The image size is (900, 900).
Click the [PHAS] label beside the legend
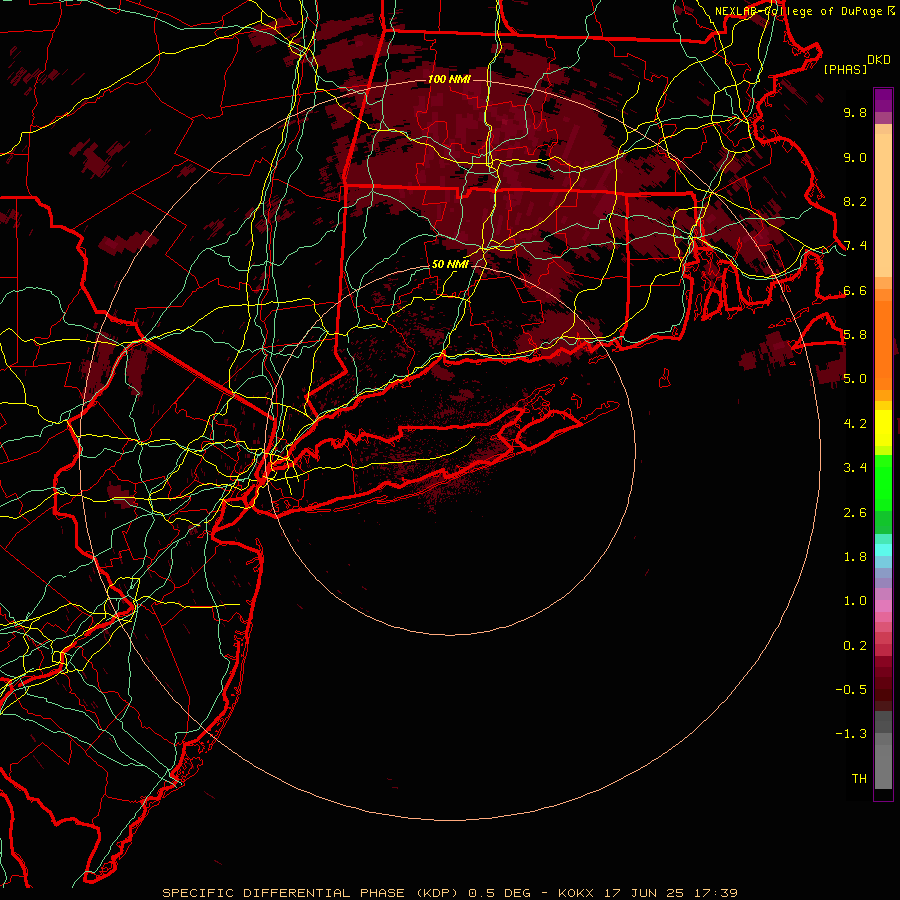click(x=845, y=69)
